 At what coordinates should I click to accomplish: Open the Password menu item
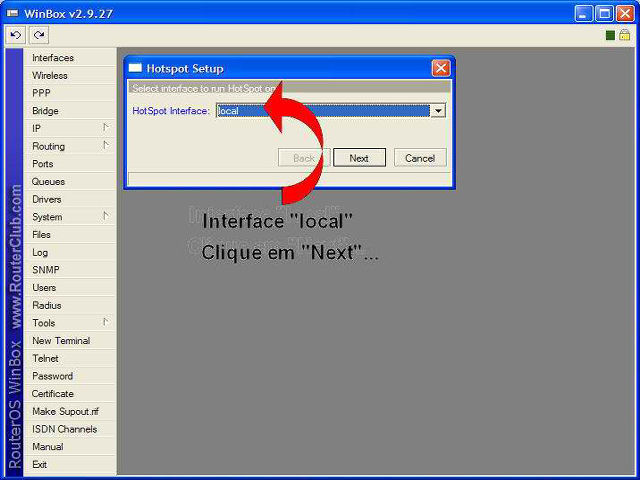point(70,376)
